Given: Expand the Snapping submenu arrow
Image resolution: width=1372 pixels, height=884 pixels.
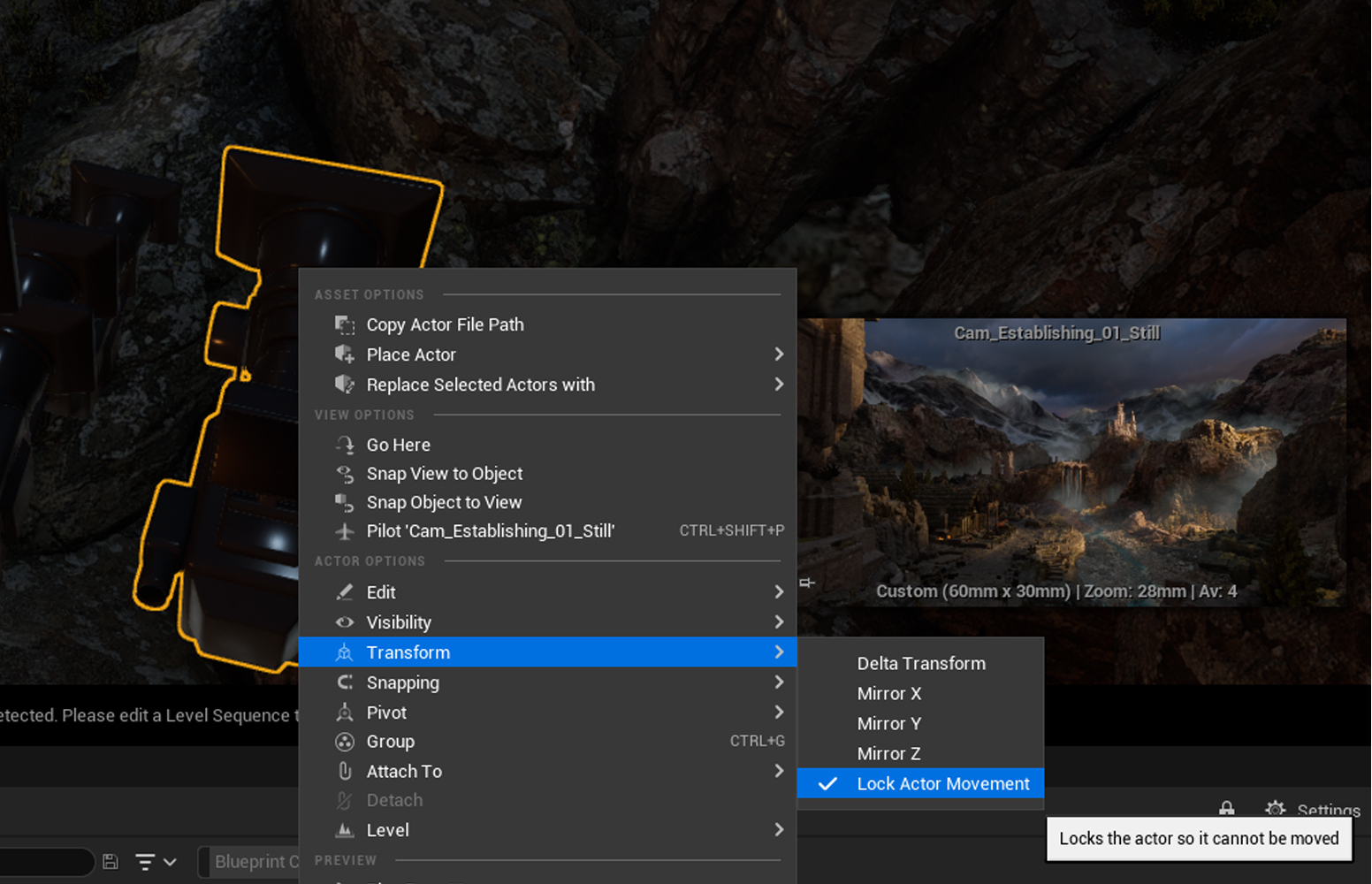Looking at the screenshot, I should (779, 682).
